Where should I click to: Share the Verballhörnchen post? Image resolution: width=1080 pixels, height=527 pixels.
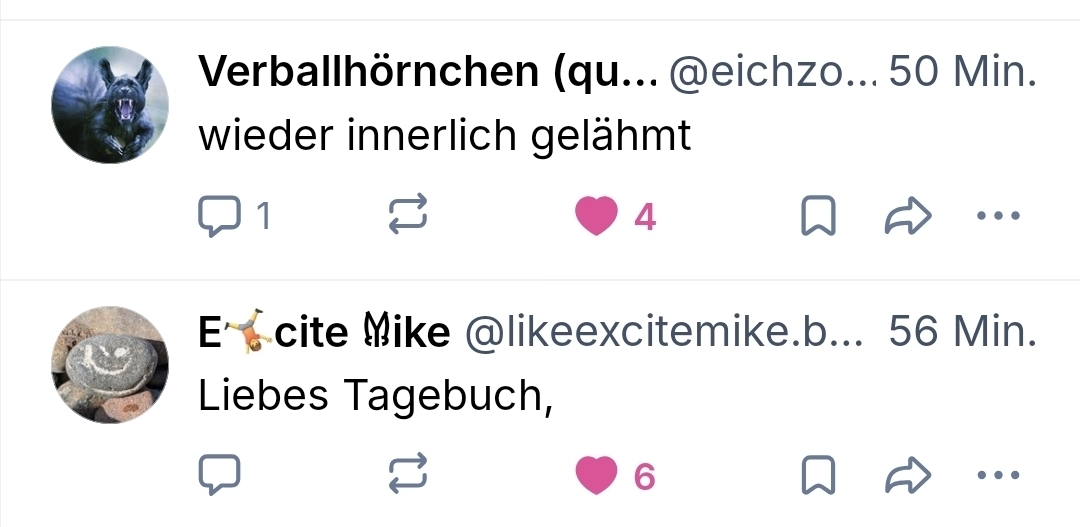point(908,216)
